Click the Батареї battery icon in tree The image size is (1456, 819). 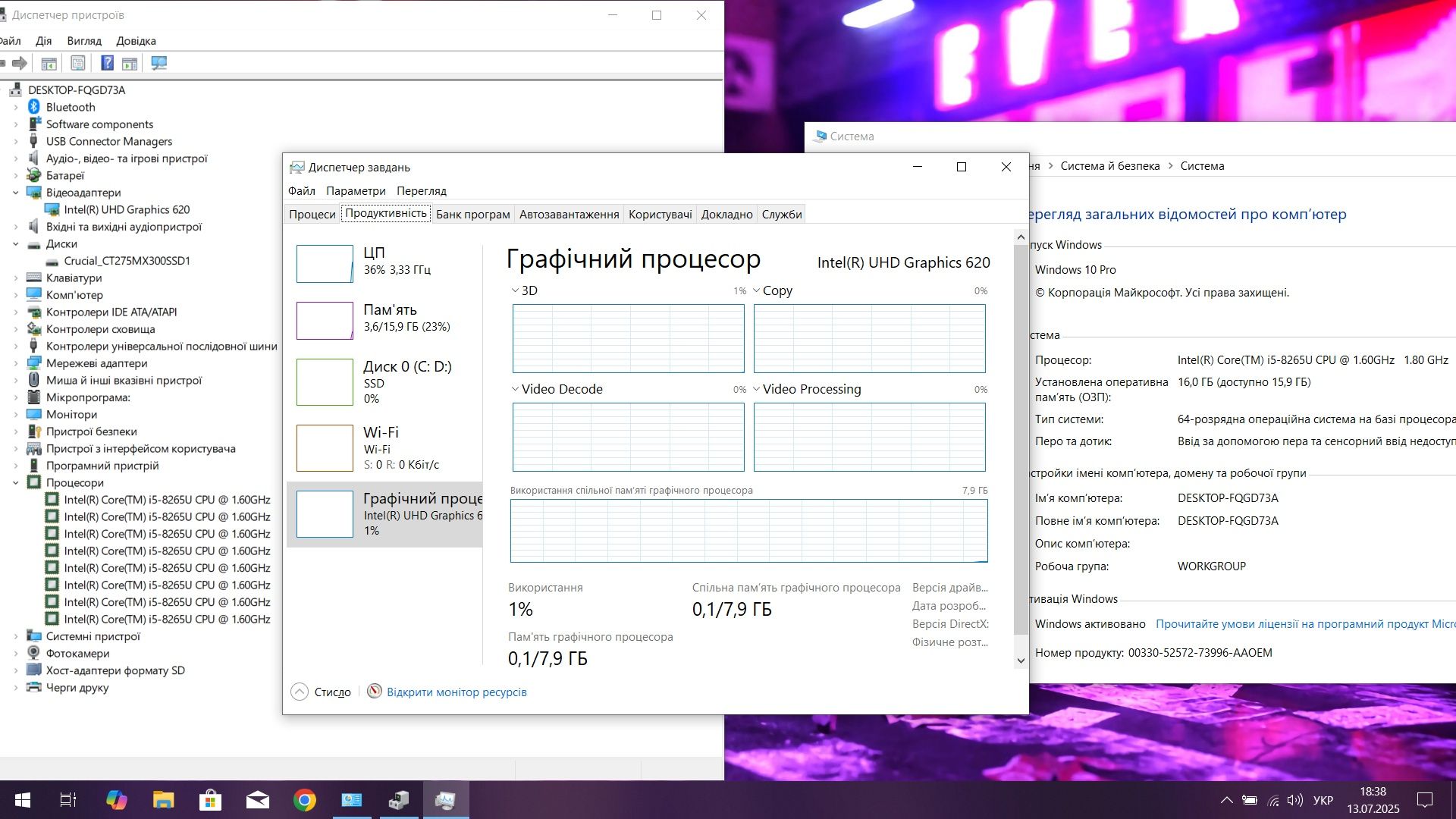coord(34,175)
